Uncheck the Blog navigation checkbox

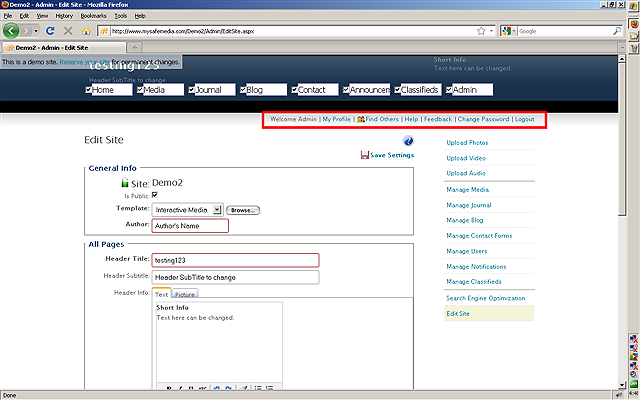point(243,90)
